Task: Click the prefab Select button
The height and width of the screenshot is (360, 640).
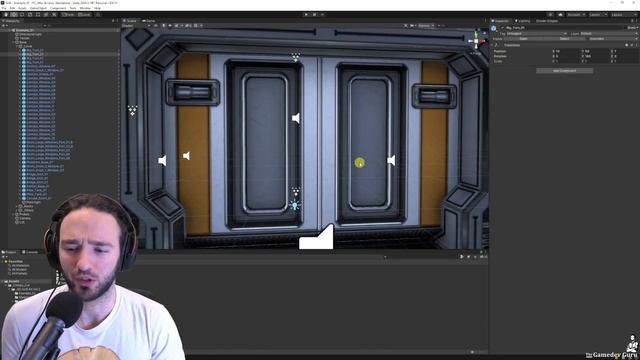Action: [564, 39]
